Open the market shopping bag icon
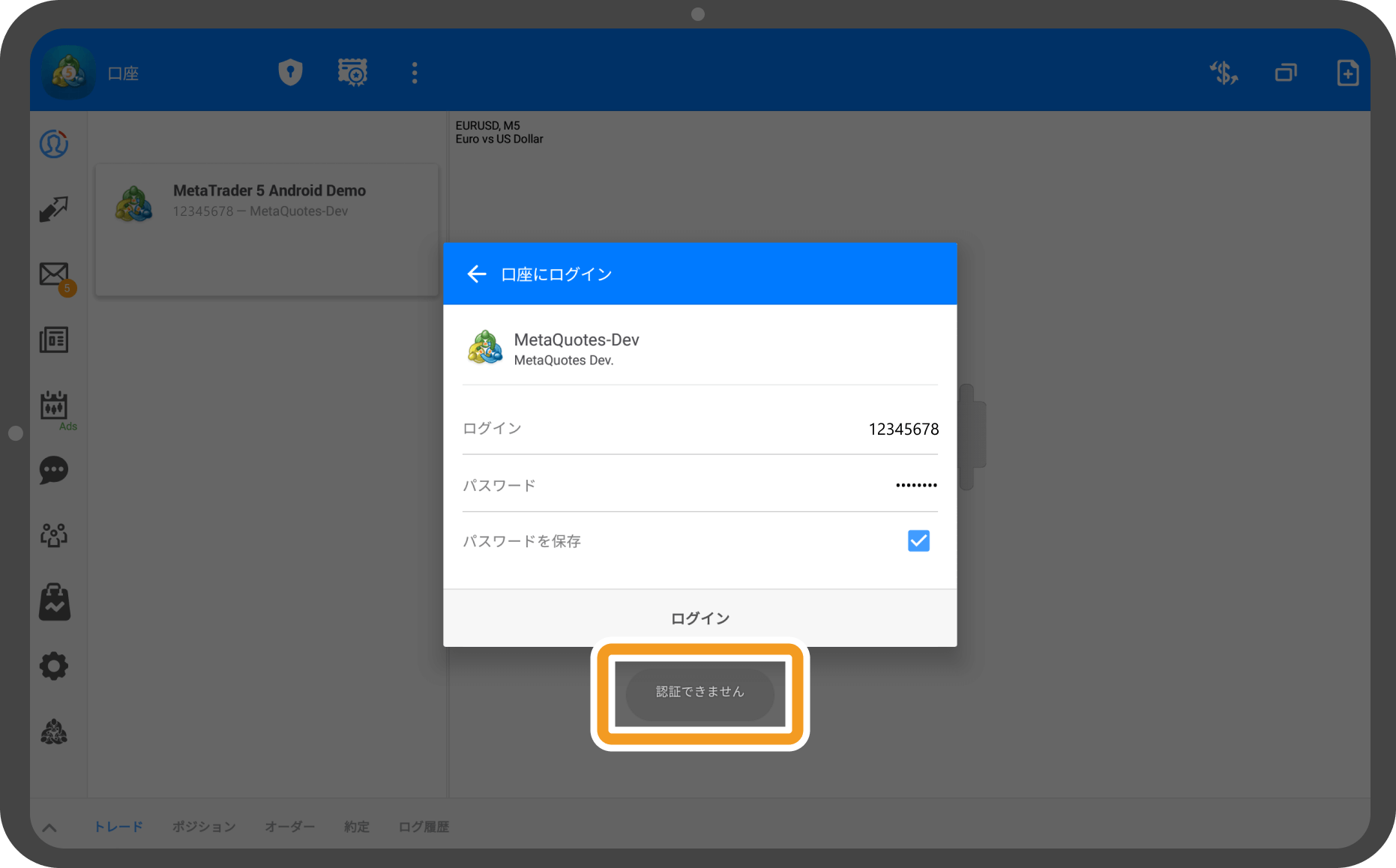1396x868 pixels. point(54,602)
